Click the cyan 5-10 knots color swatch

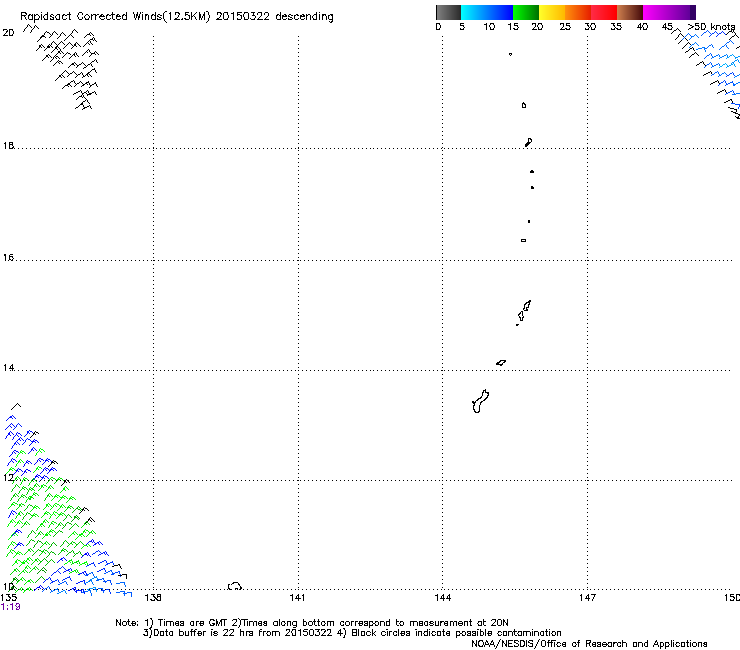pyautogui.click(x=473, y=12)
